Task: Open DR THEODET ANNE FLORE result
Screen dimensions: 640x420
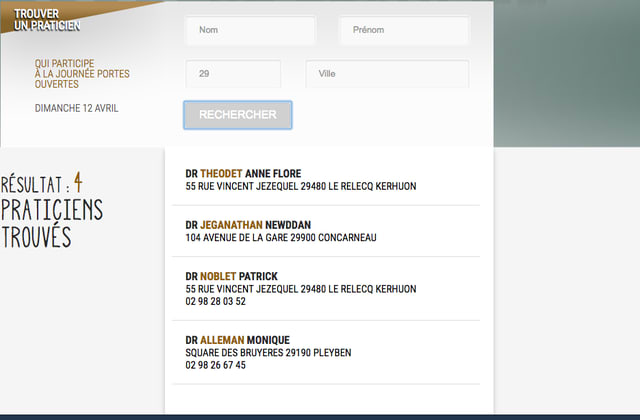Action: click(x=243, y=173)
